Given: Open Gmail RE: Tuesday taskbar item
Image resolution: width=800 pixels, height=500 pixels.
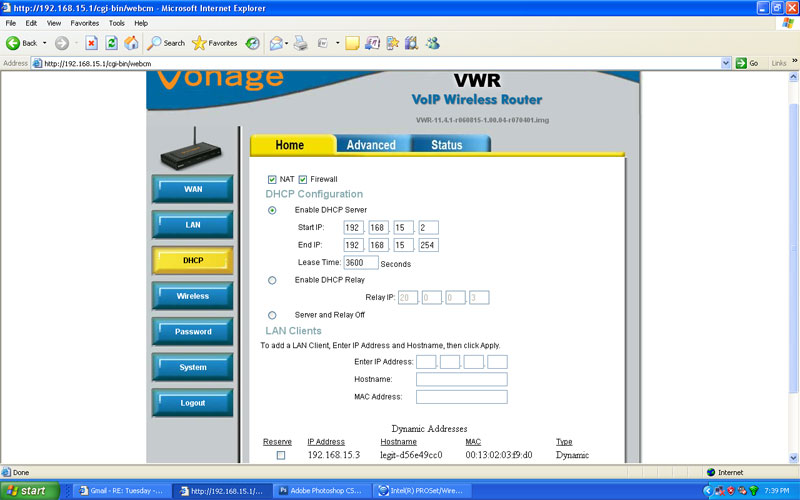Looking at the screenshot, I should pos(121,491).
